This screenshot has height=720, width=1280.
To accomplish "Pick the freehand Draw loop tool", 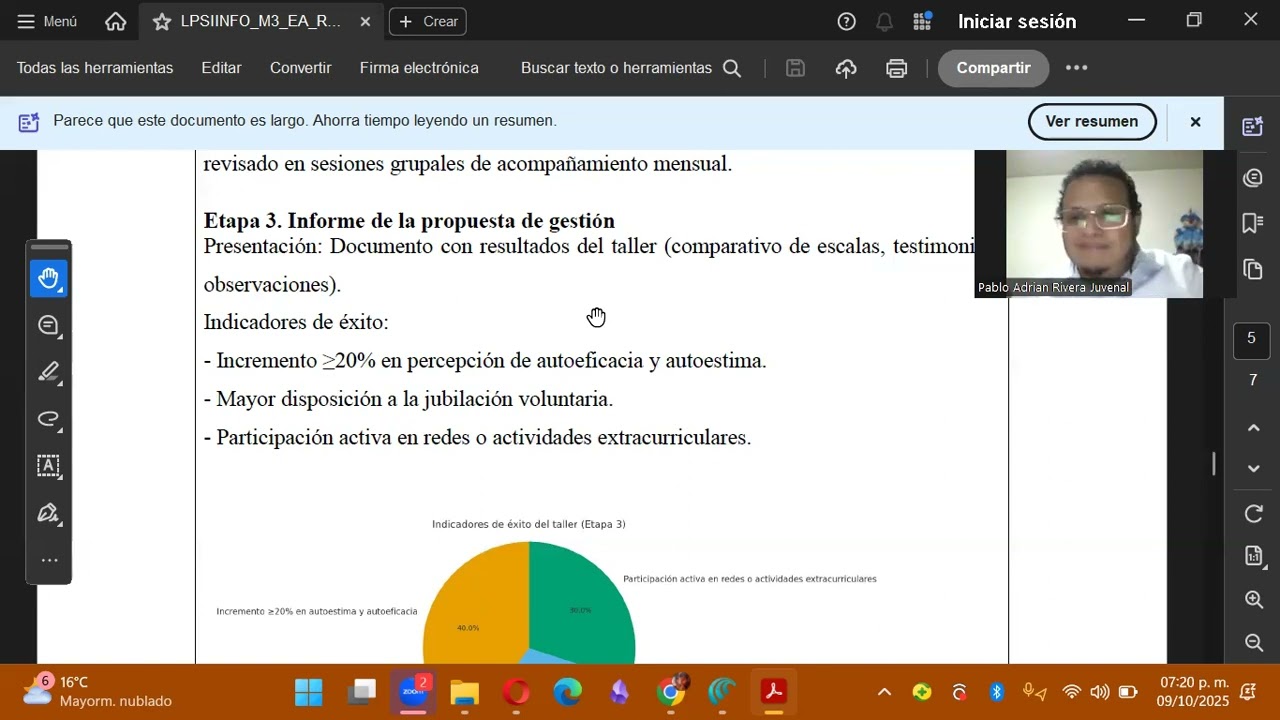I will coord(48,419).
